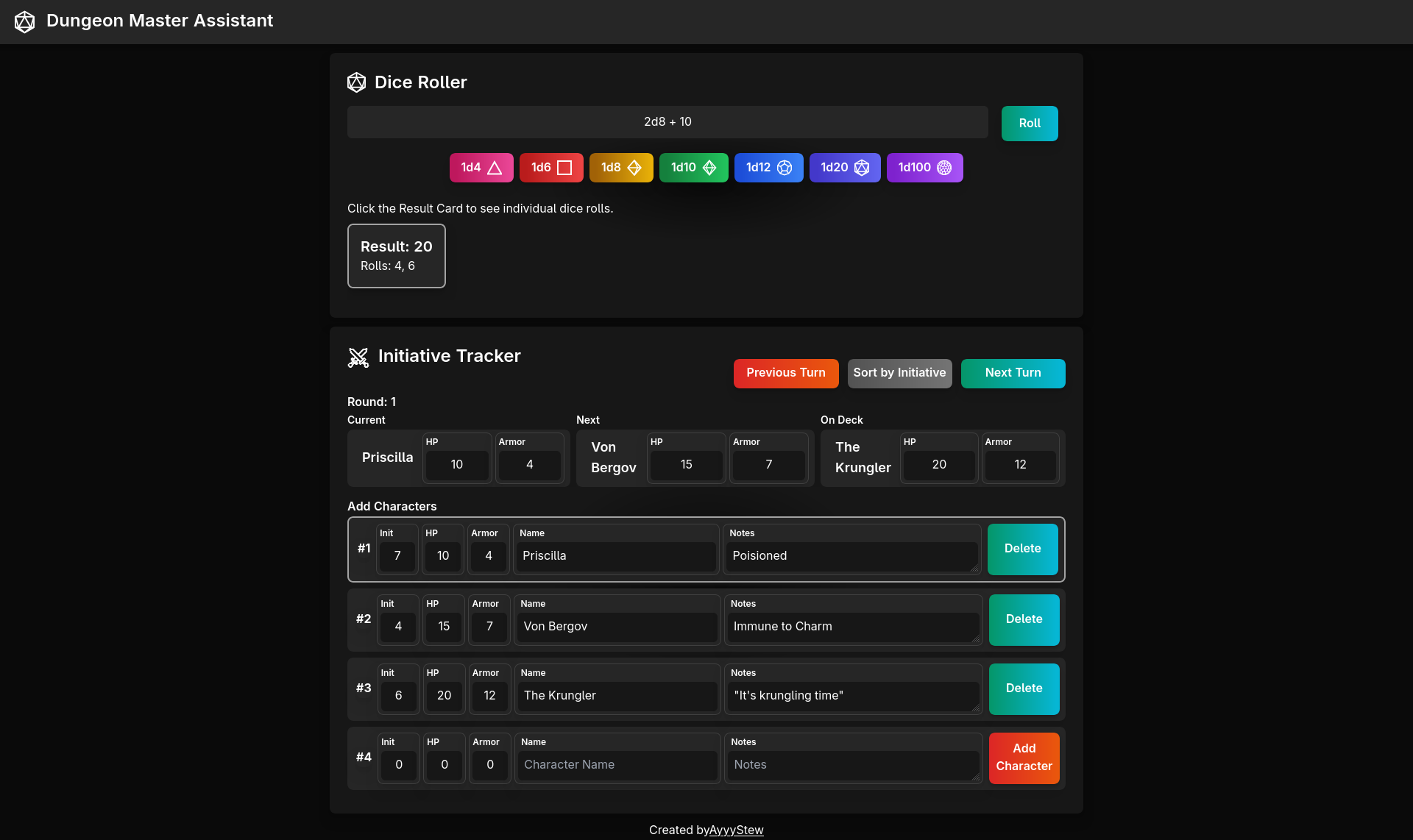The image size is (1413, 840).
Task: Add a 1d4 die to the roll
Action: [481, 168]
